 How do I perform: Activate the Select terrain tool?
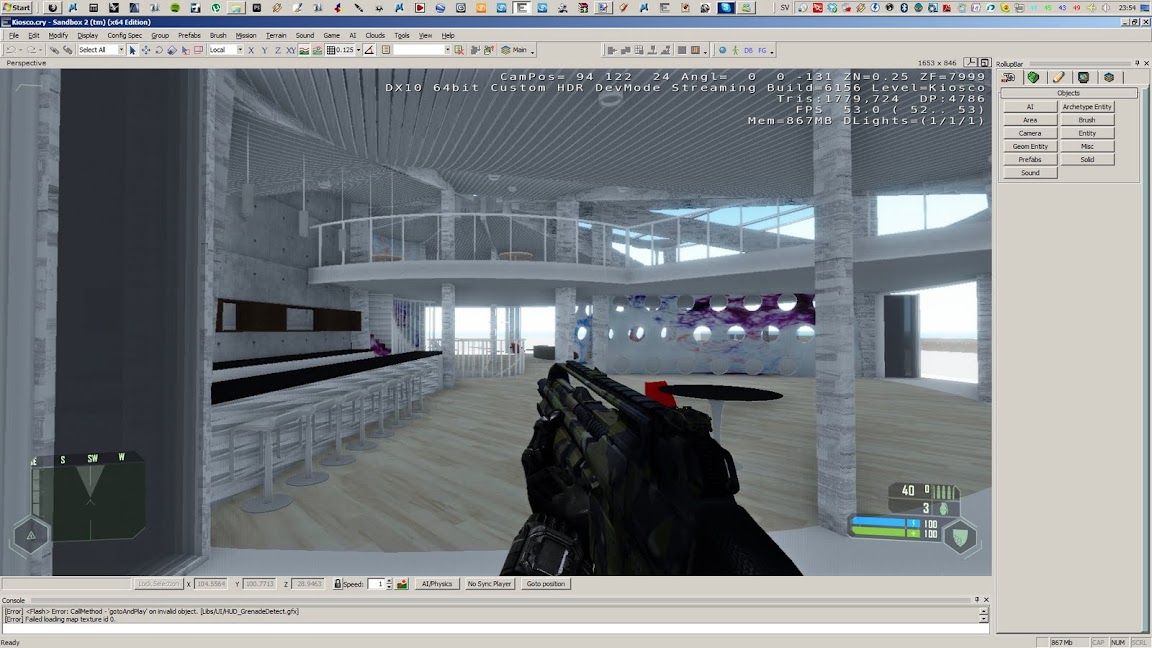[x=185, y=50]
